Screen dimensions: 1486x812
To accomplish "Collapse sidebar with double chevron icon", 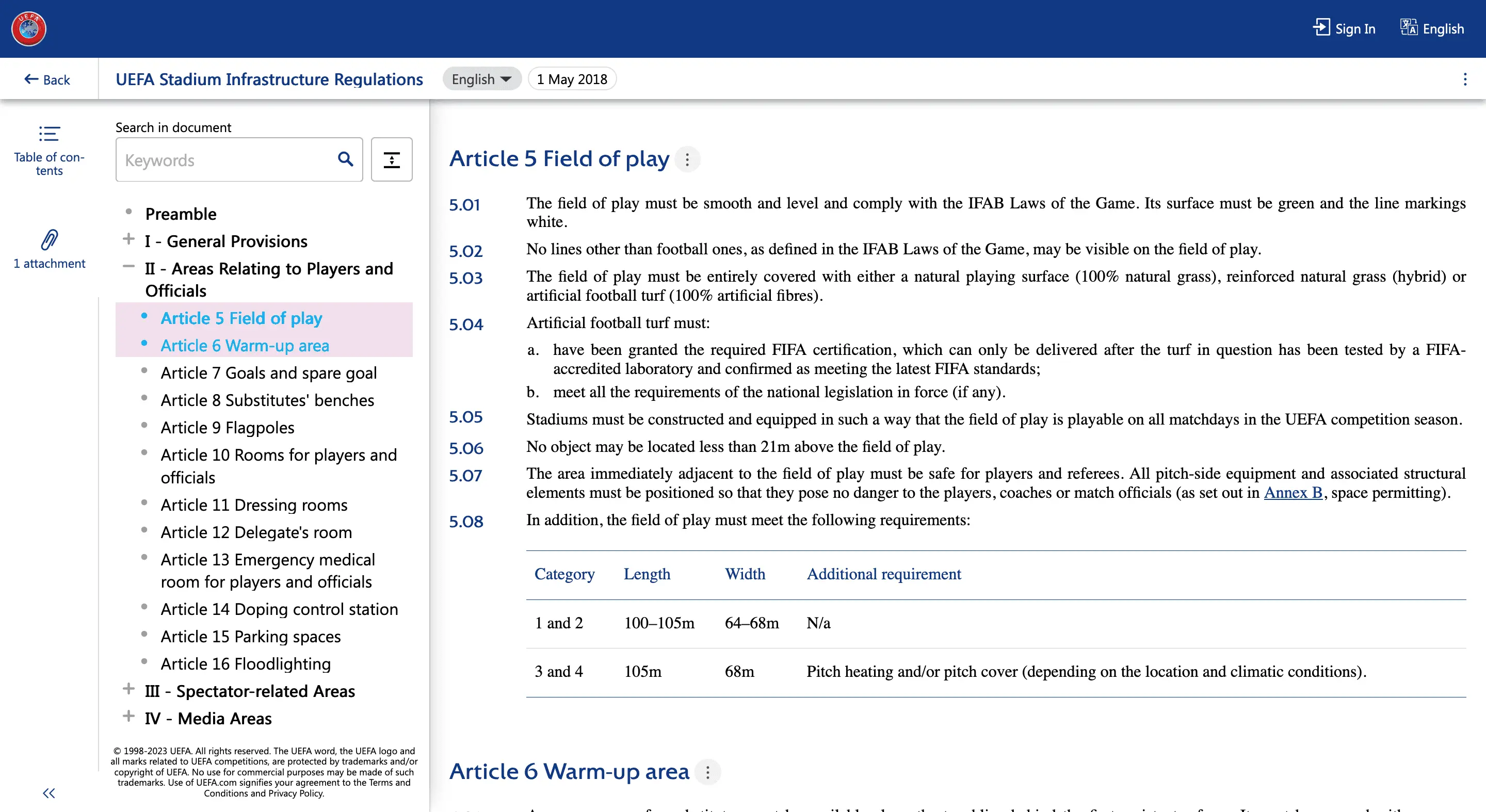I will point(49,793).
